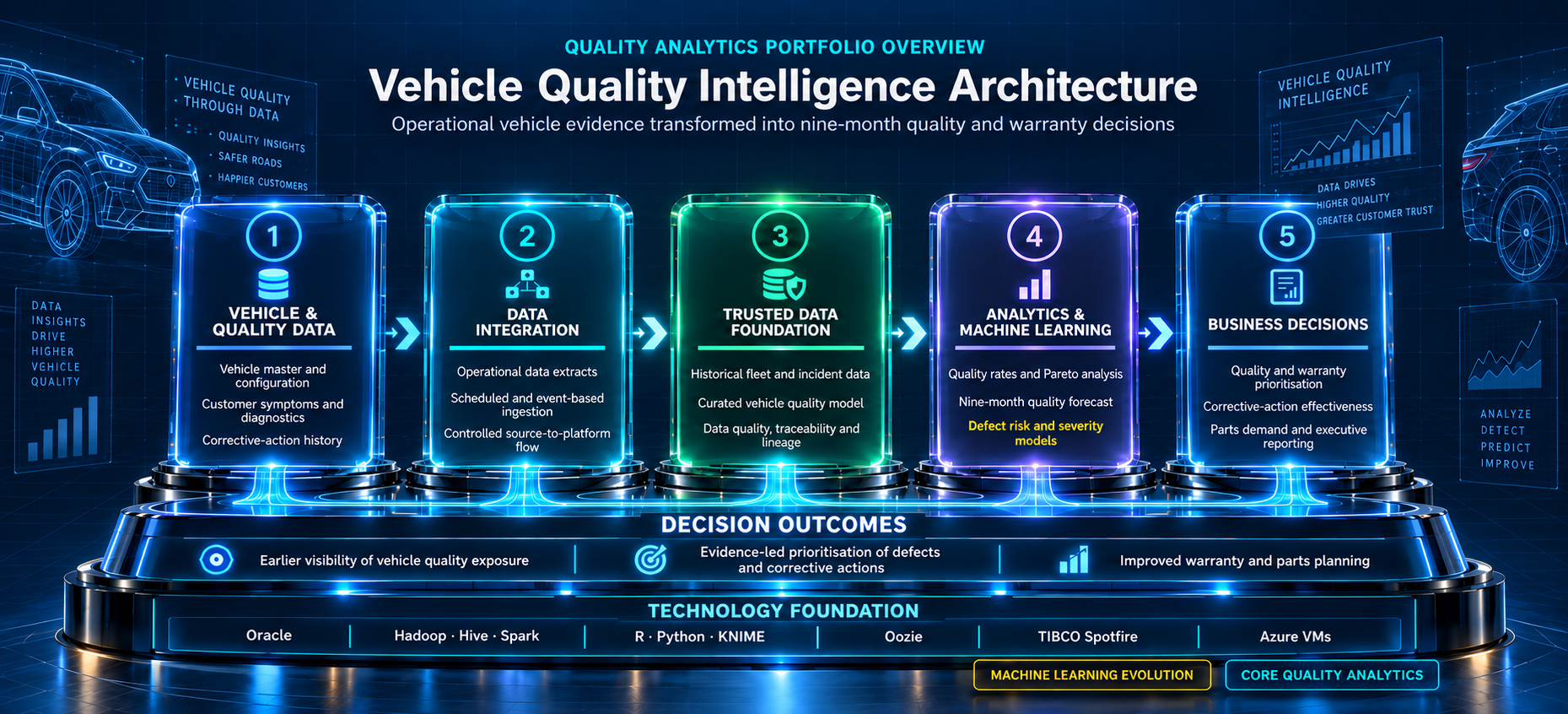The height and width of the screenshot is (714, 1568).
Task: Click Improved warranty and parts planning text
Action: point(1244,560)
